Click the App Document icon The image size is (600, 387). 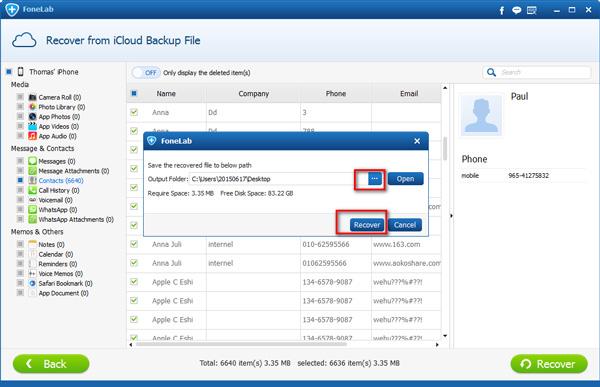point(33,293)
